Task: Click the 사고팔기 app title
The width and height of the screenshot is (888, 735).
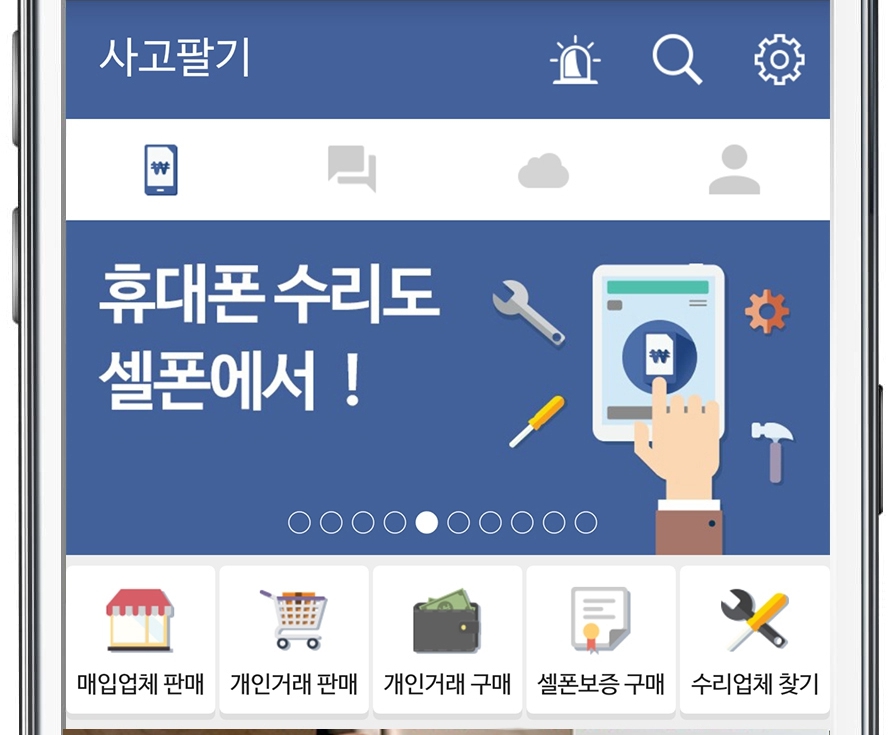Action: click(x=175, y=57)
